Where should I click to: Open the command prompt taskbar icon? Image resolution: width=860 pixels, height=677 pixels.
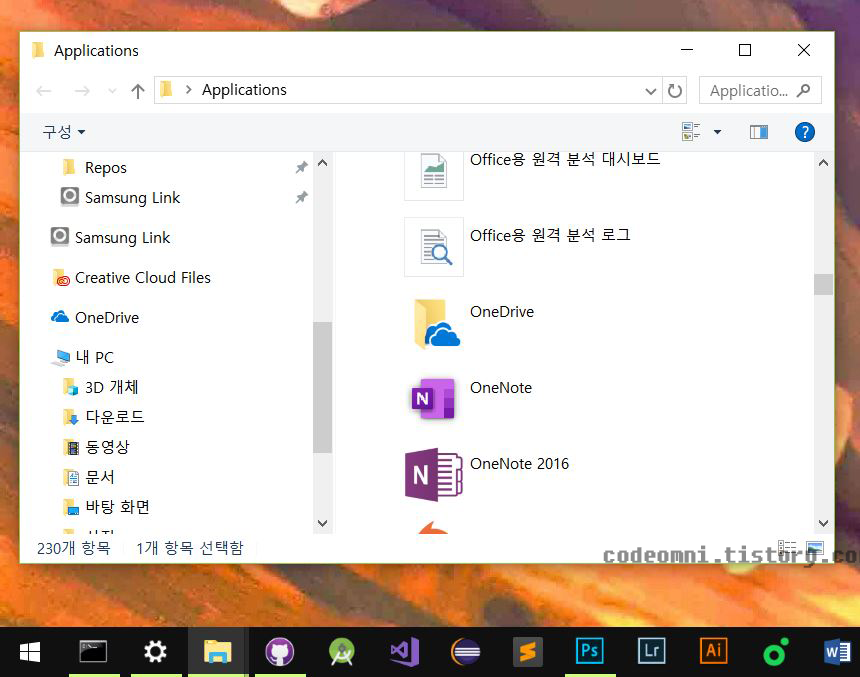tap(93, 651)
